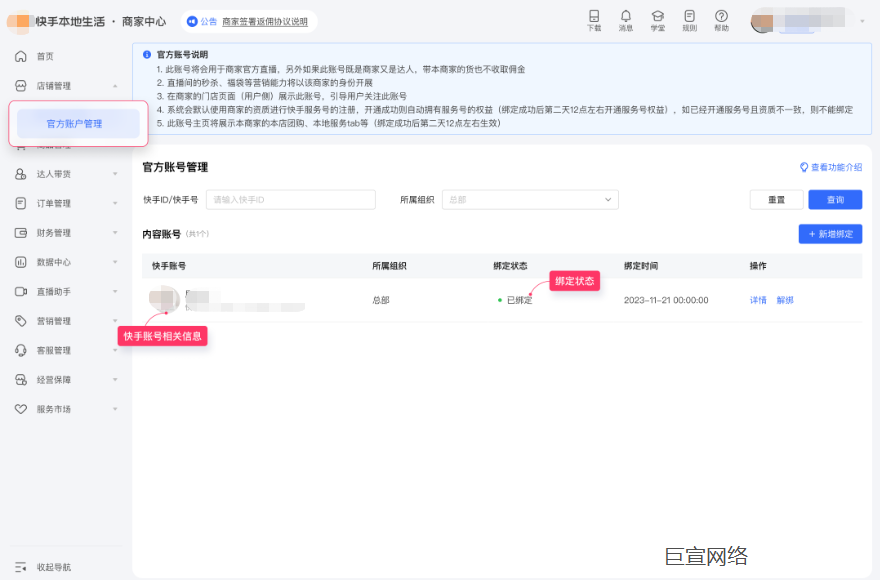Screen dimensions: 880x580
Task: Expand the 经营保障 menu chevron
Action: pos(115,380)
